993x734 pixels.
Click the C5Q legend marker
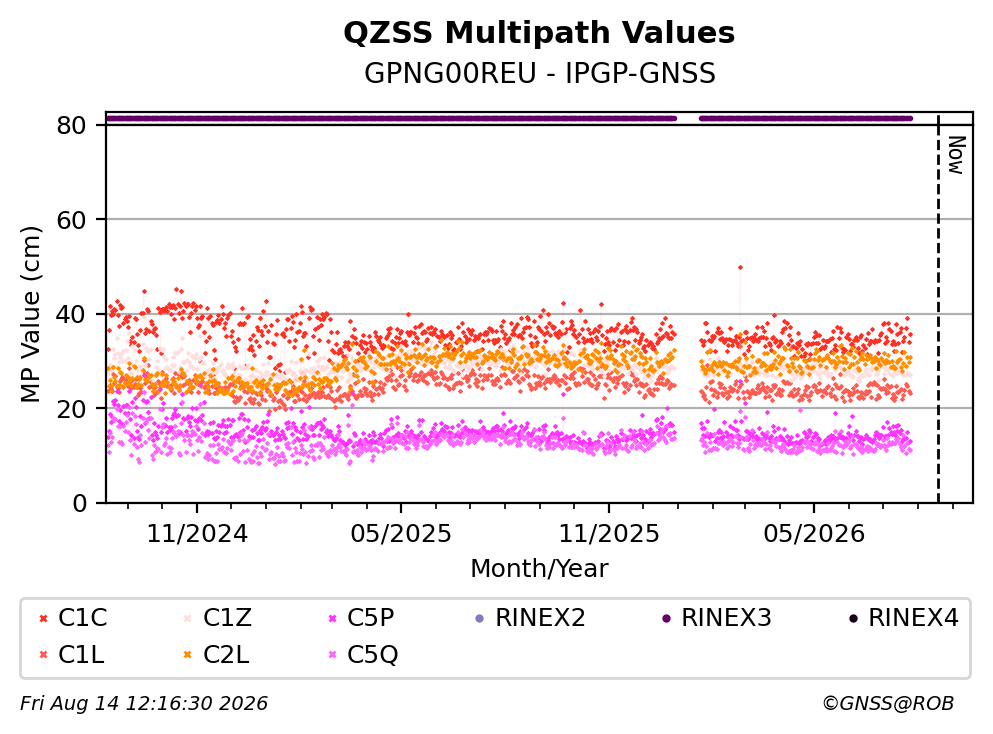pyautogui.click(x=332, y=655)
